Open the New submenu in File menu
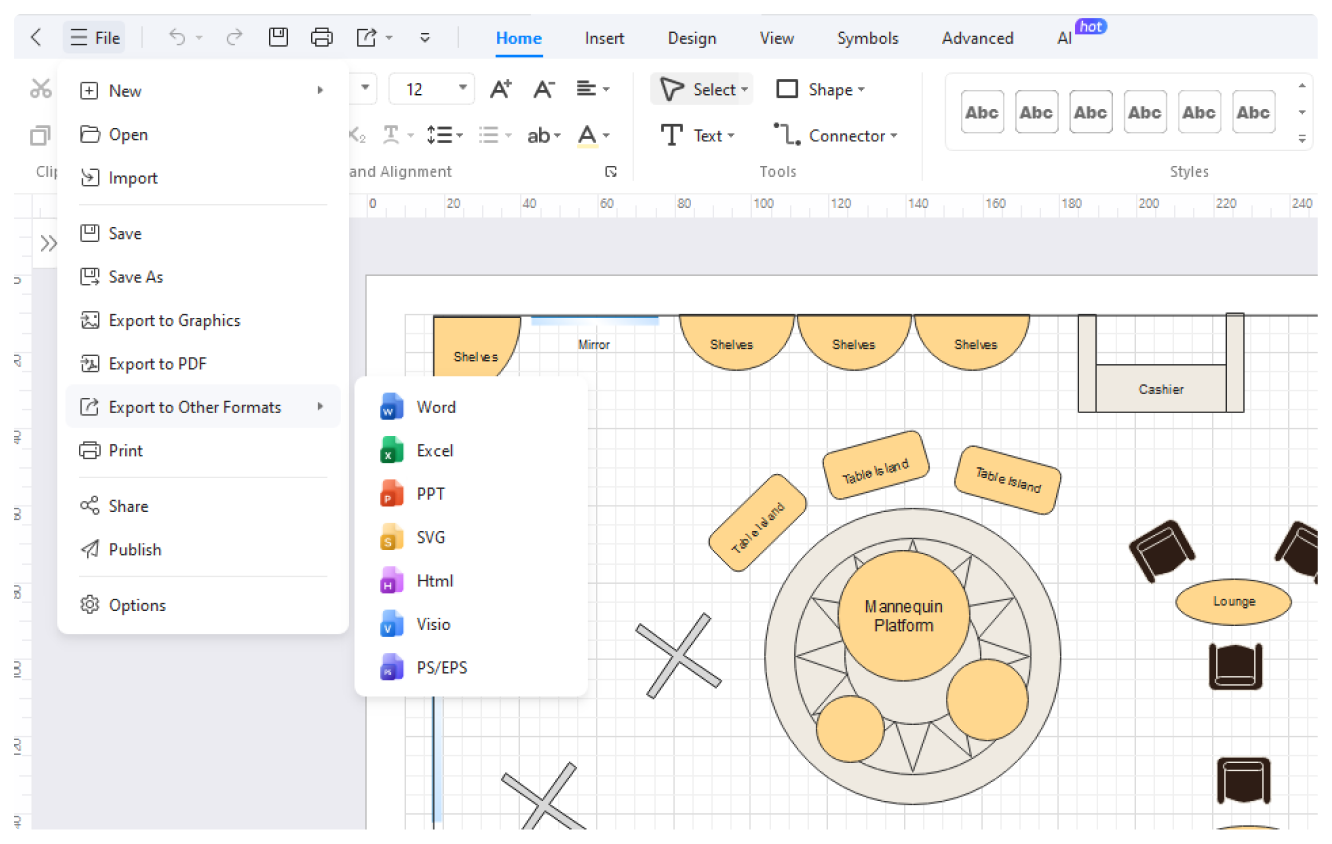This screenshot has height=844, width=1332. click(203, 91)
